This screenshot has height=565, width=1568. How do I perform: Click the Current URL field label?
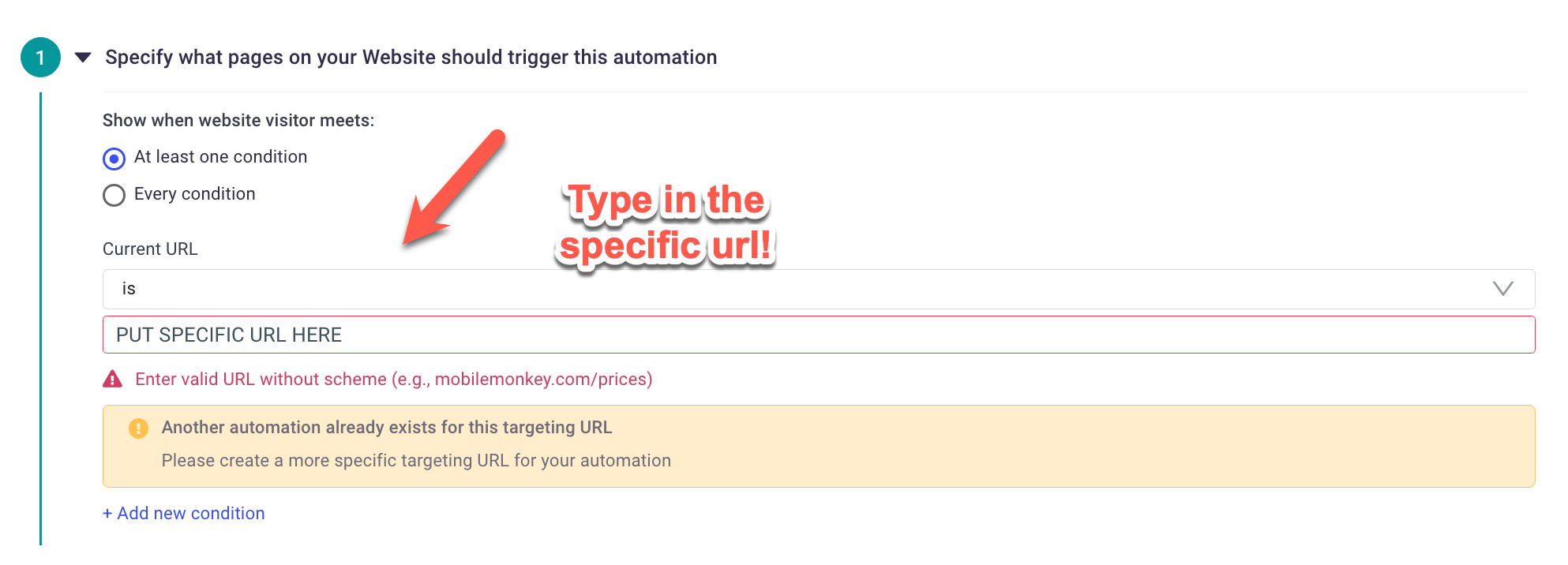coord(150,249)
